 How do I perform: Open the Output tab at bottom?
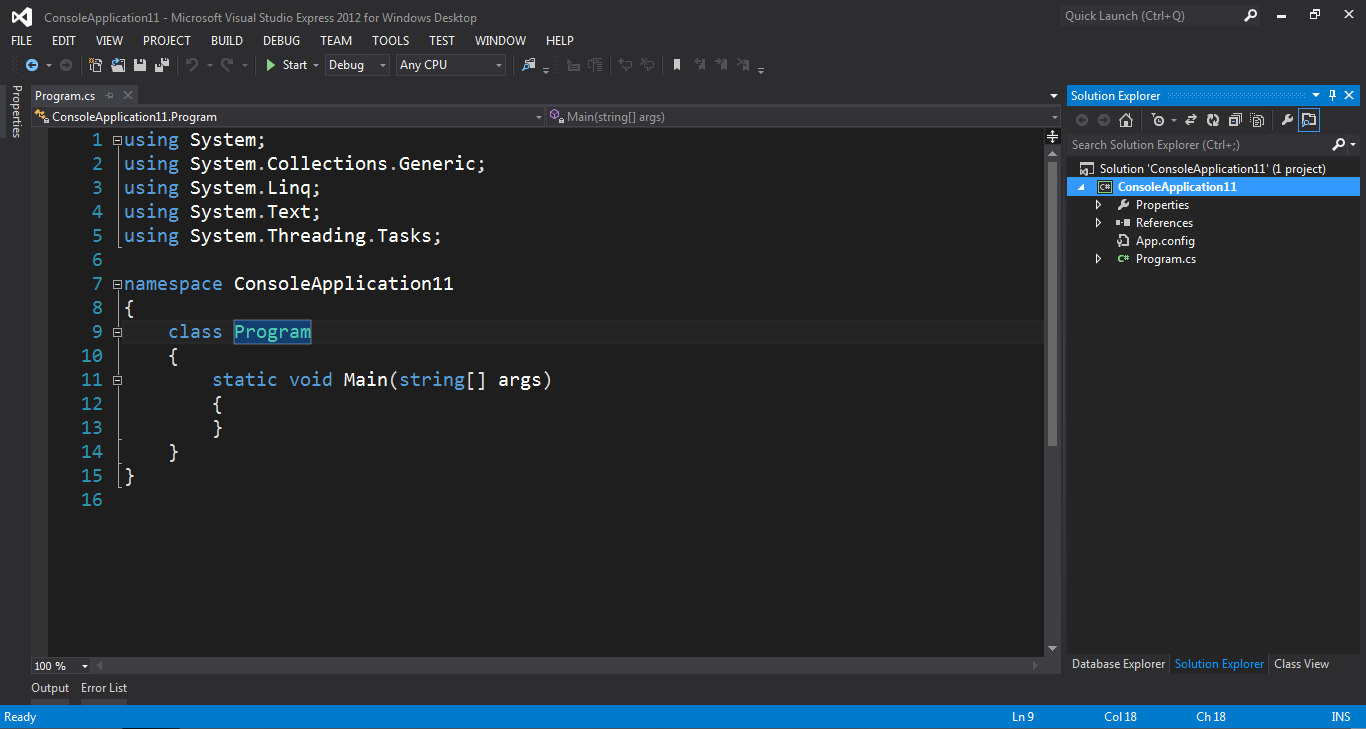50,688
